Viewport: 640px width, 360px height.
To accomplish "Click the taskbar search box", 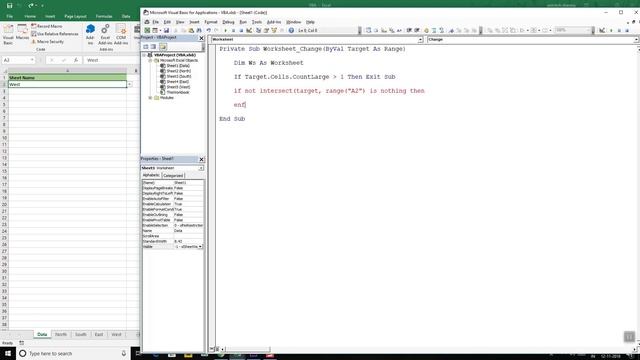I will click(x=73, y=353).
